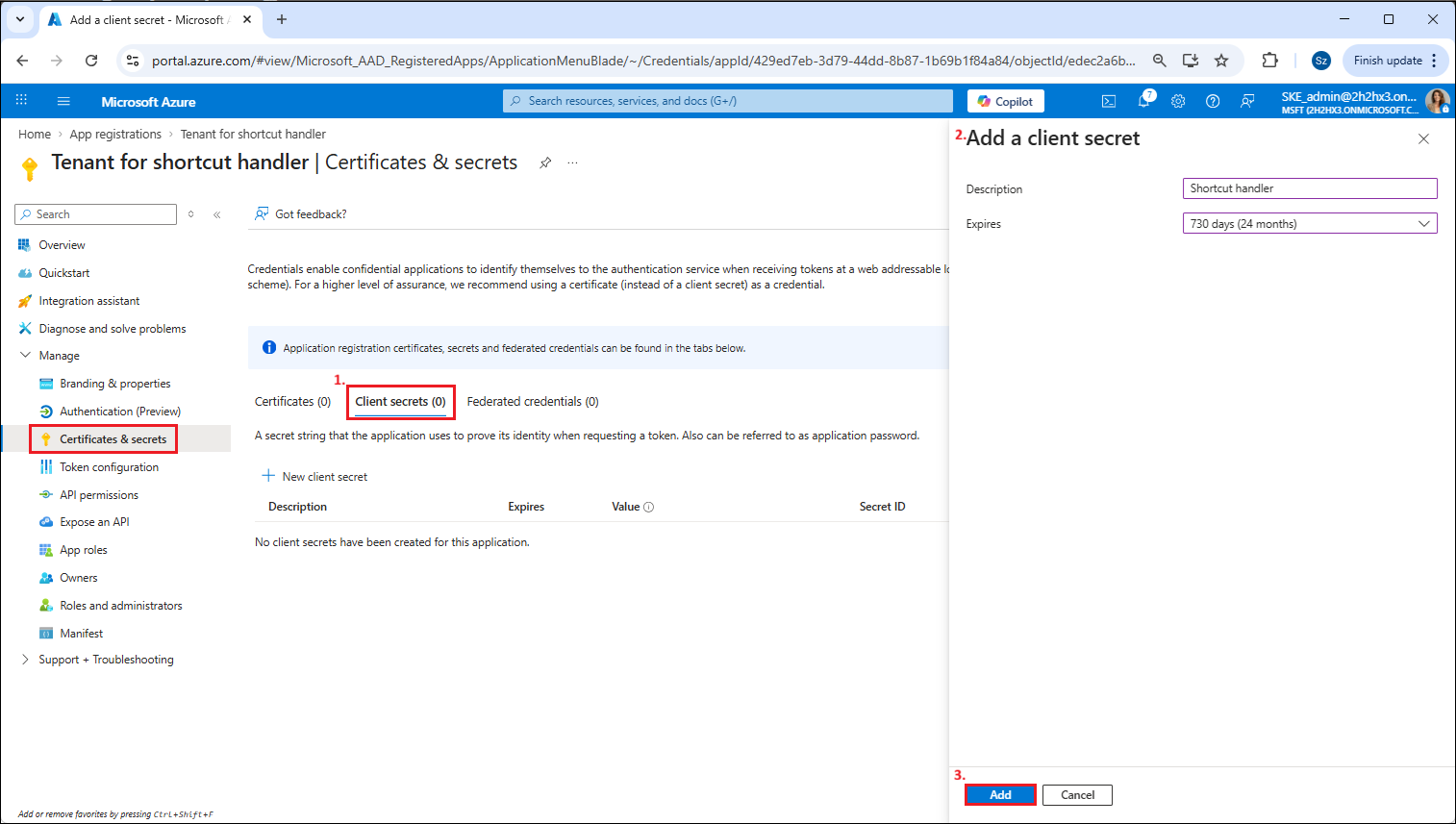The height and width of the screenshot is (824, 1456).
Task: Expand Support + Troubleshooting section
Action: 26,660
